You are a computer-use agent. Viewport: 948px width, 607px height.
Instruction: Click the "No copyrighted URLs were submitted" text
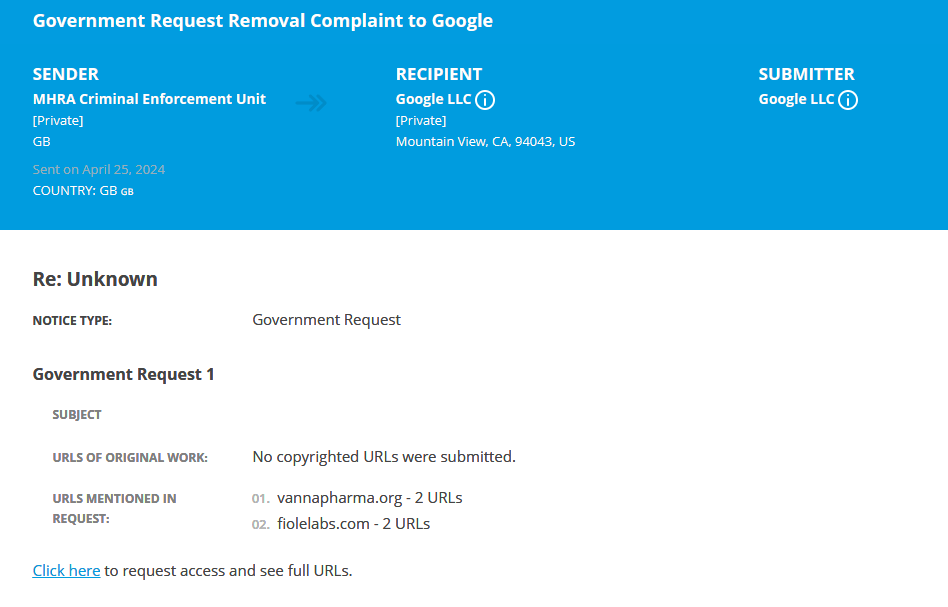click(384, 457)
